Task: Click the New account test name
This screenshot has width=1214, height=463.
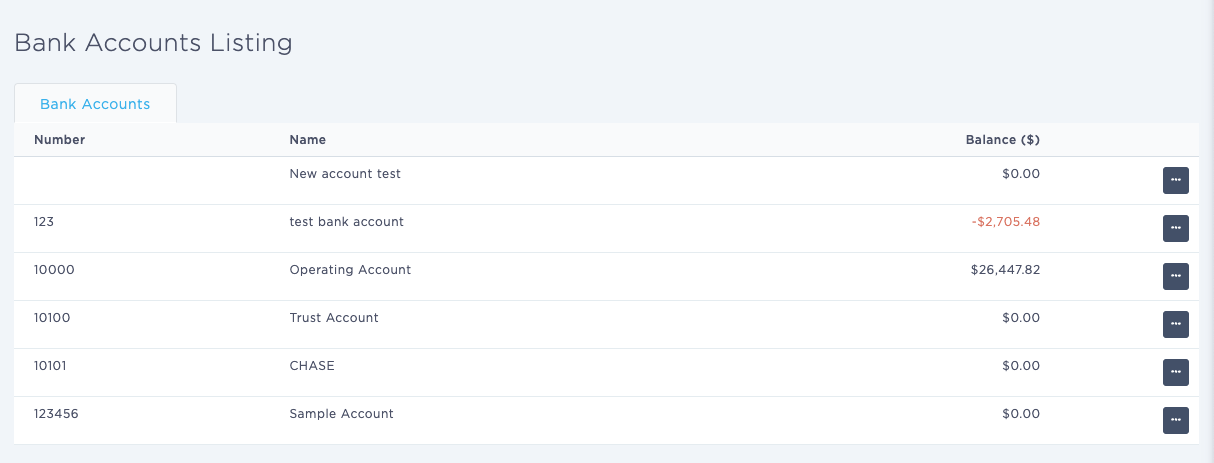Action: click(x=345, y=174)
